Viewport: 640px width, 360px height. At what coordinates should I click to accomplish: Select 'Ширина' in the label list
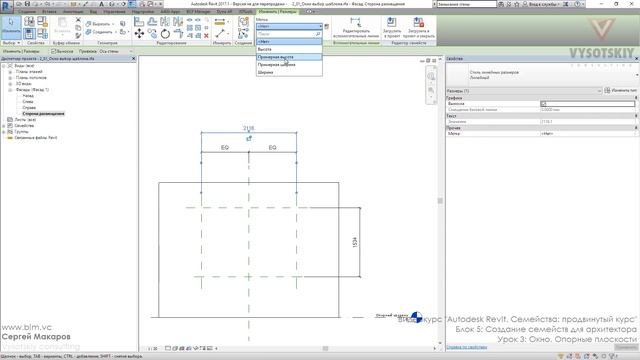pyautogui.click(x=289, y=72)
